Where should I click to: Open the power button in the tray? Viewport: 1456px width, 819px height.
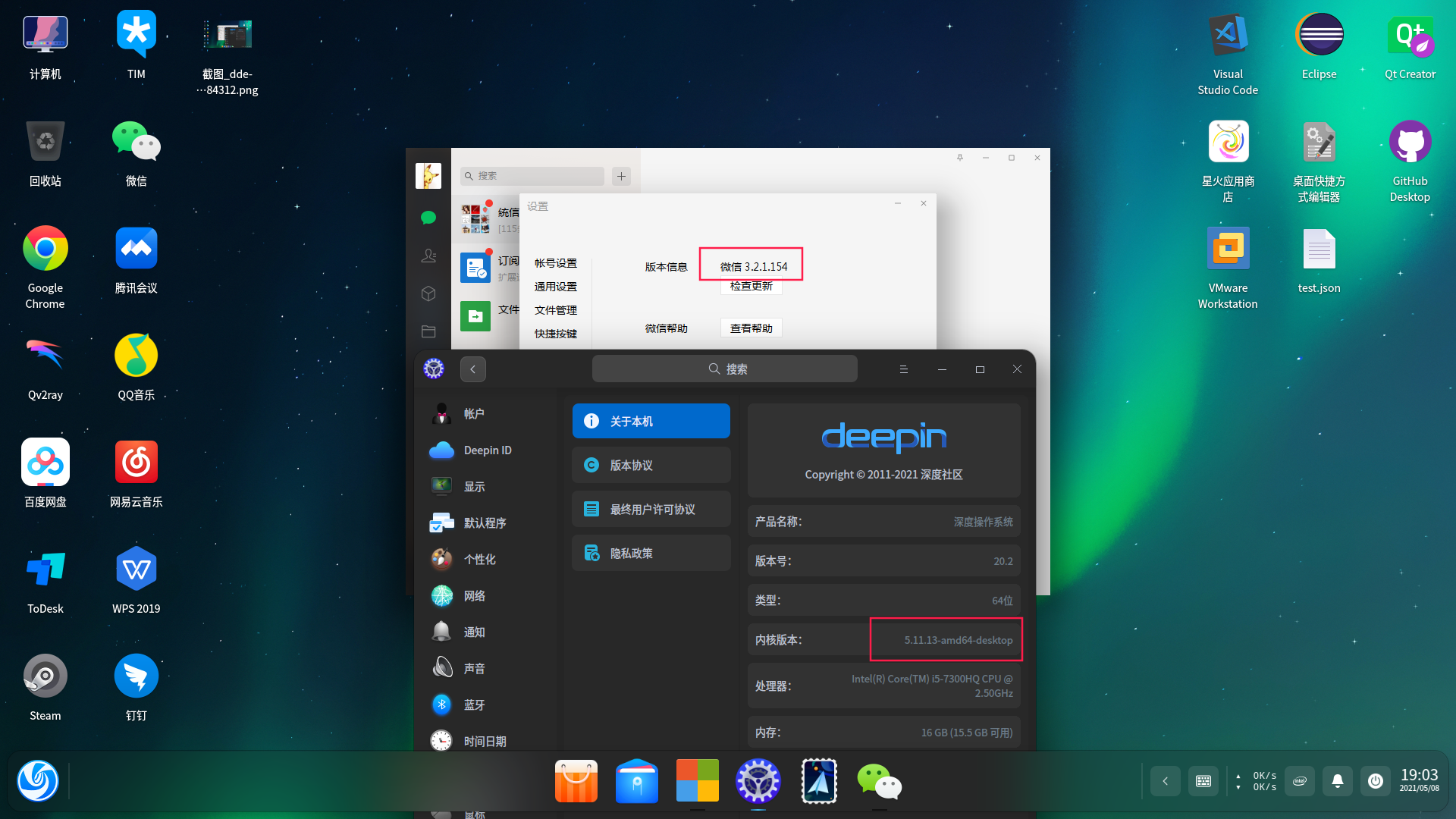pyautogui.click(x=1376, y=781)
